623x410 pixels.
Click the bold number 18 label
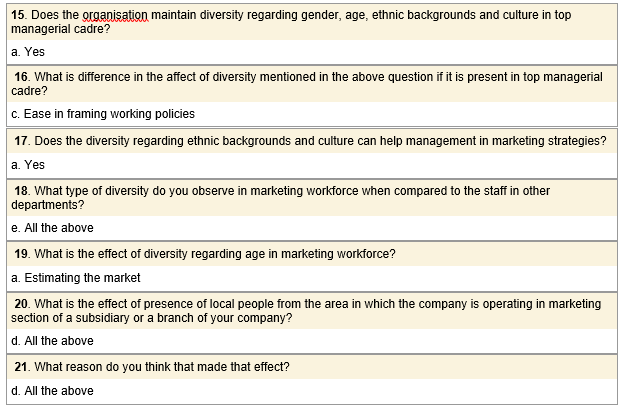coord(22,190)
